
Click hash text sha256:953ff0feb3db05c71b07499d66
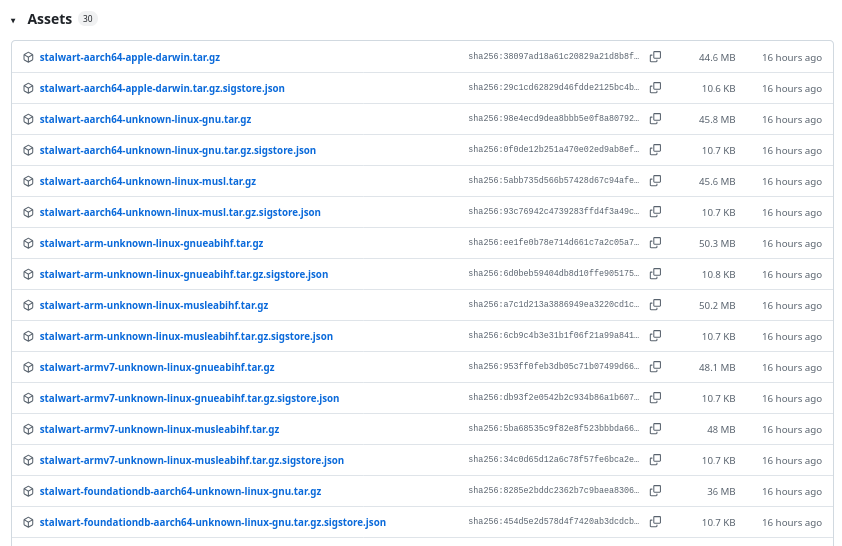(x=554, y=366)
